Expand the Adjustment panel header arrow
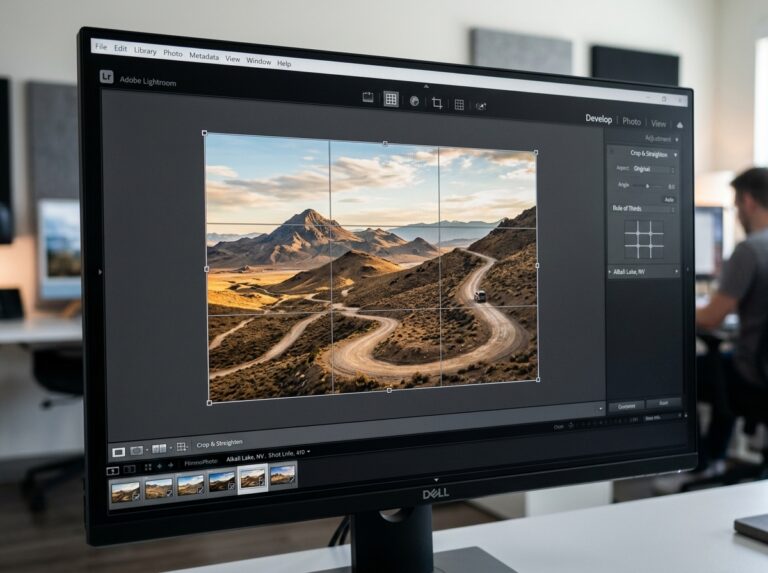 [x=676, y=140]
